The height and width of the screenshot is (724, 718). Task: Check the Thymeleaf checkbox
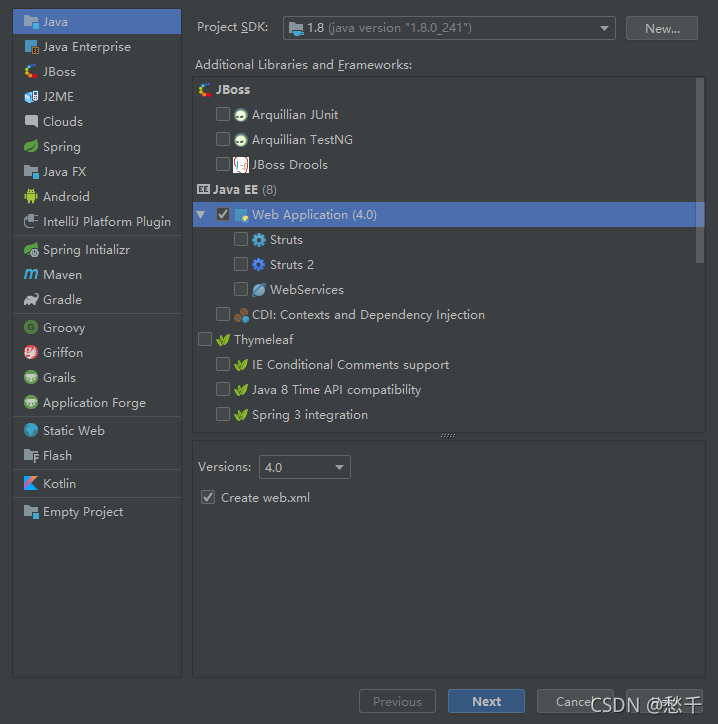[205, 339]
